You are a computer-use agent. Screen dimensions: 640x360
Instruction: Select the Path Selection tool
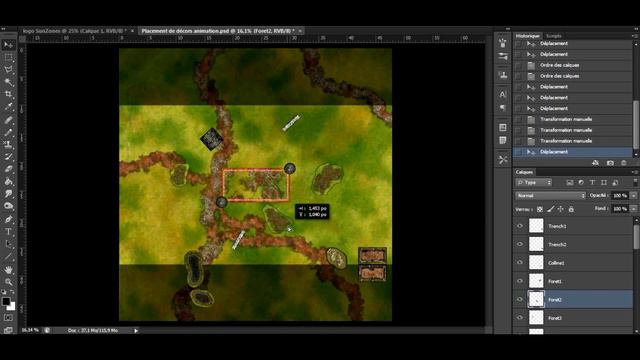pyautogui.click(x=8, y=244)
